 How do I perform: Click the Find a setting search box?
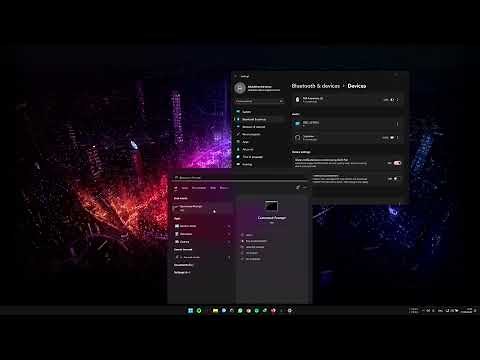pos(260,101)
